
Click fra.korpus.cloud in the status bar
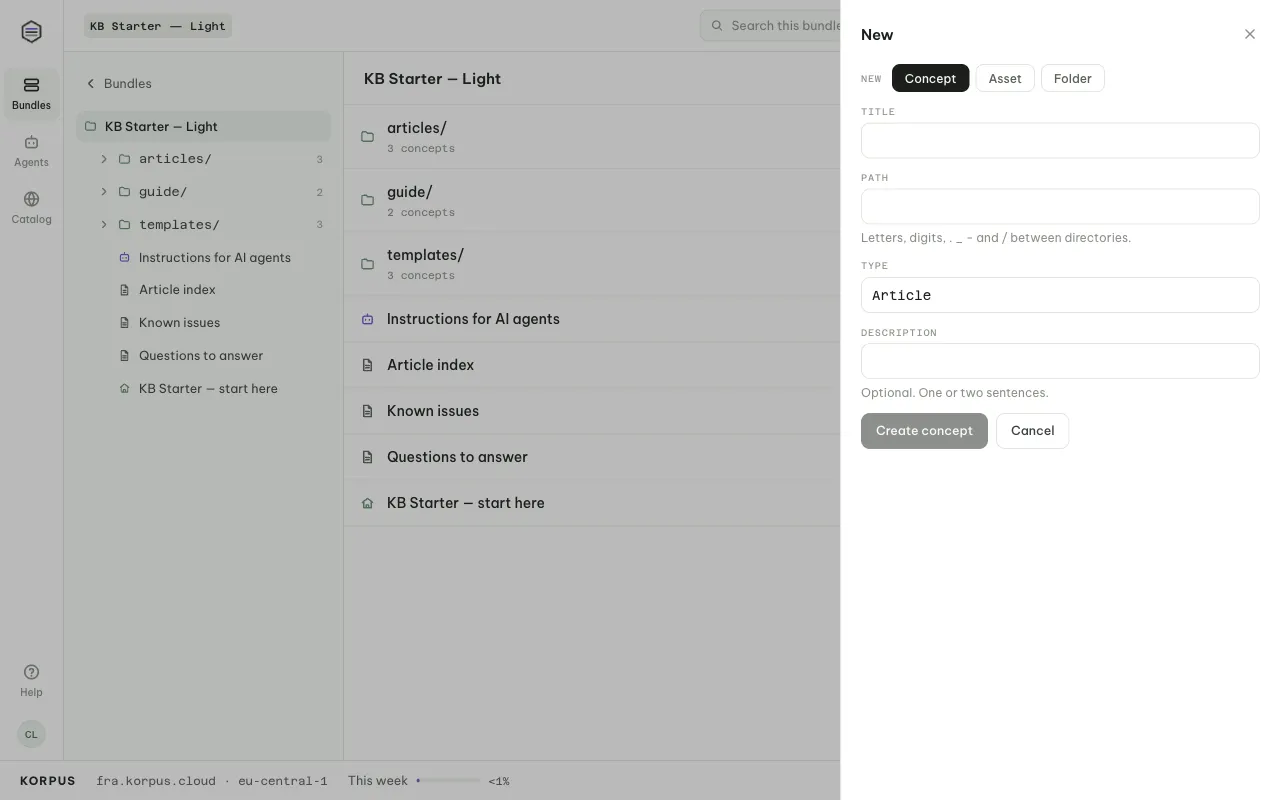tap(155, 781)
